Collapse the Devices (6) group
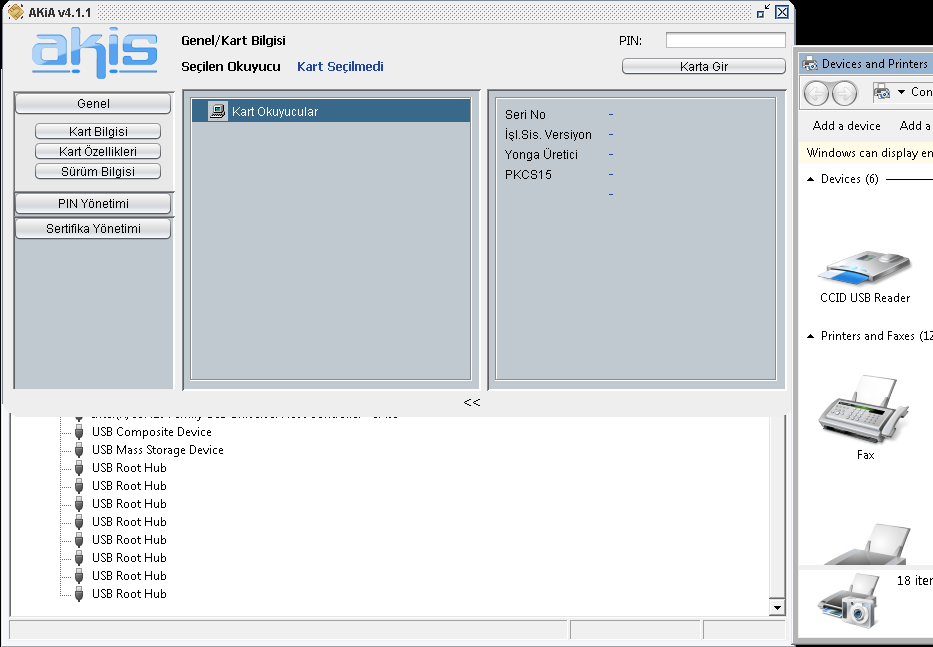The image size is (933, 647). 811,179
